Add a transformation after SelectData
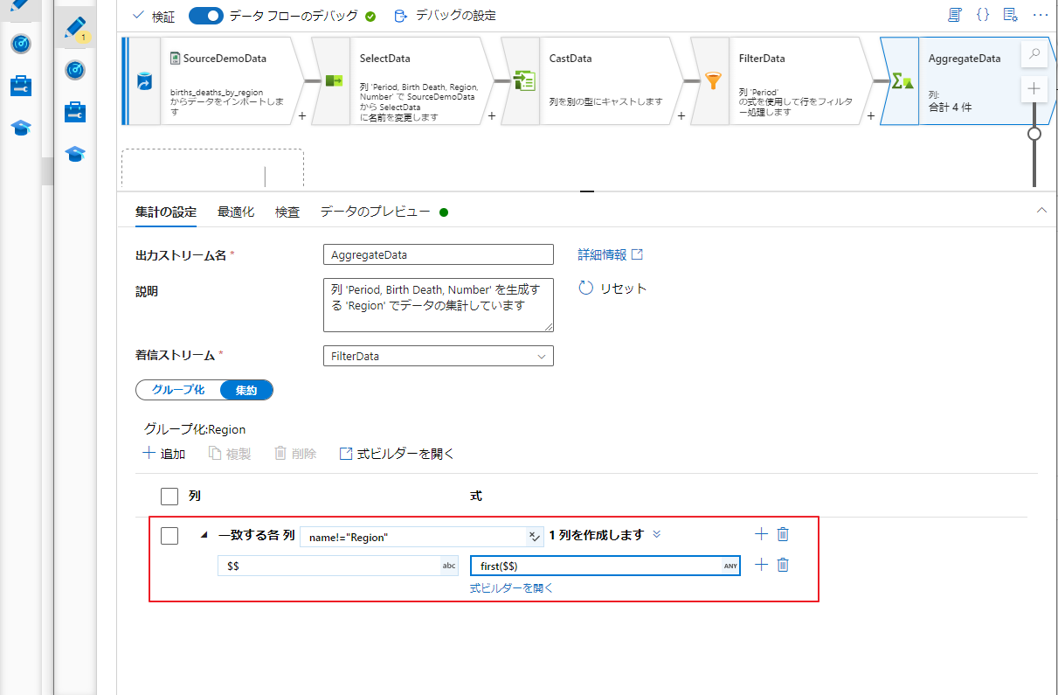1058x695 pixels. click(x=491, y=116)
